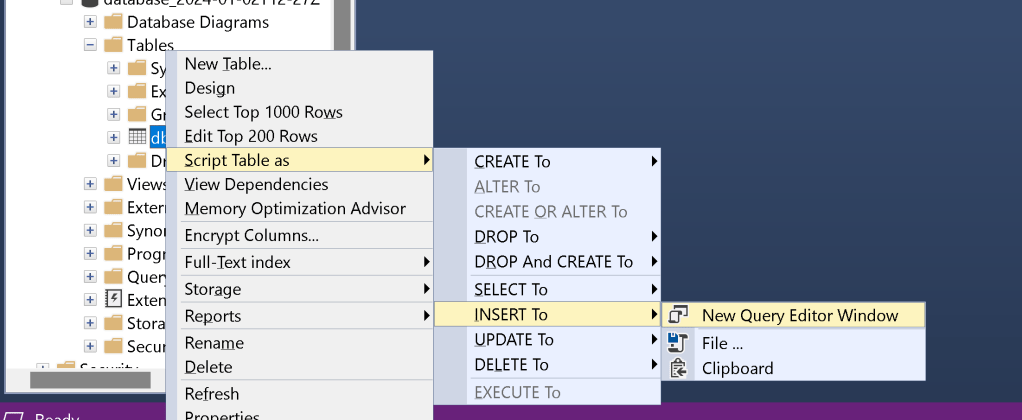Expand the Database Diagrams node
This screenshot has width=1022, height=420.
[x=90, y=22]
